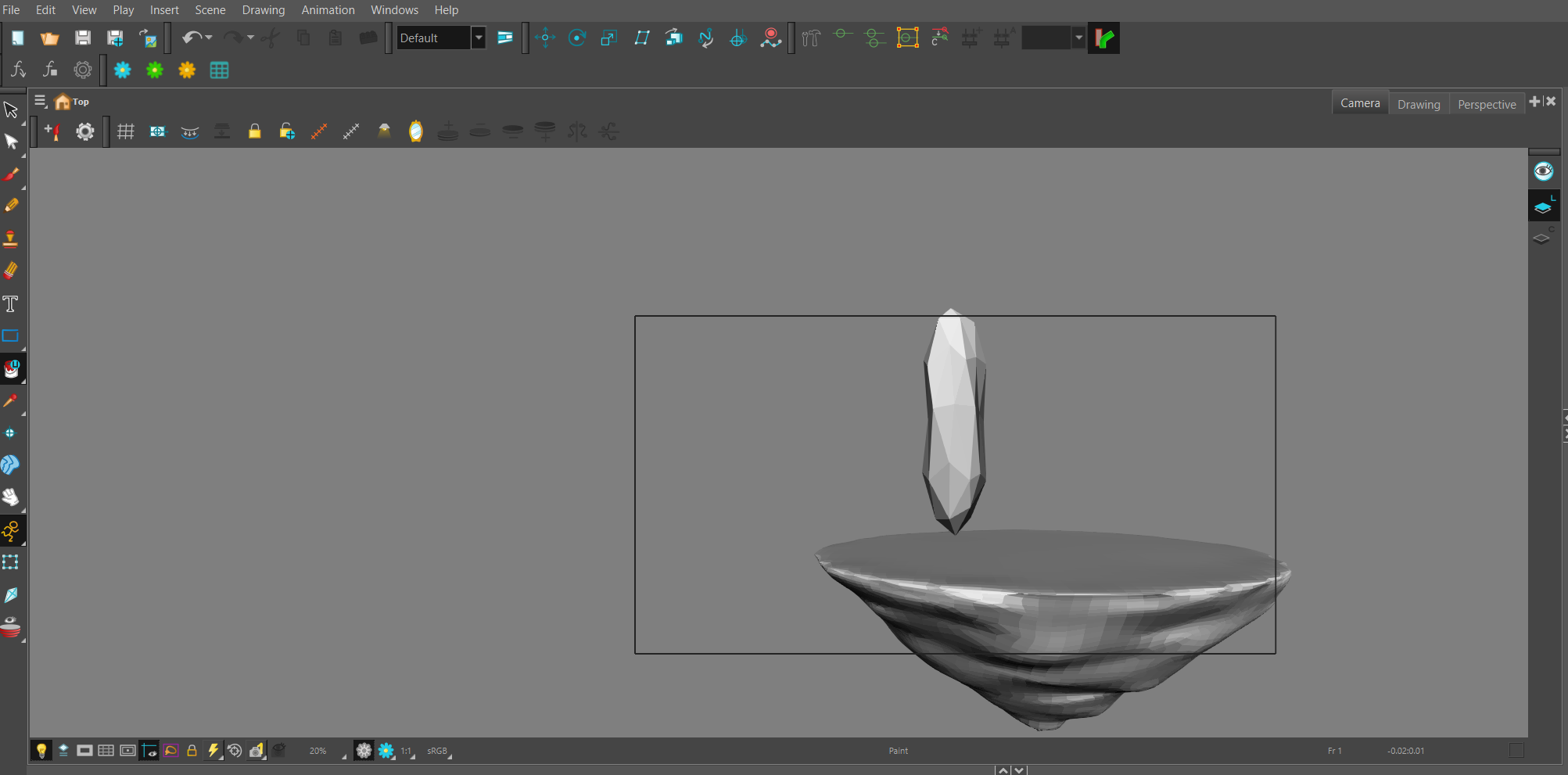The width and height of the screenshot is (1568, 775).
Task: Click the Top home breadcrumb
Action: [72, 102]
